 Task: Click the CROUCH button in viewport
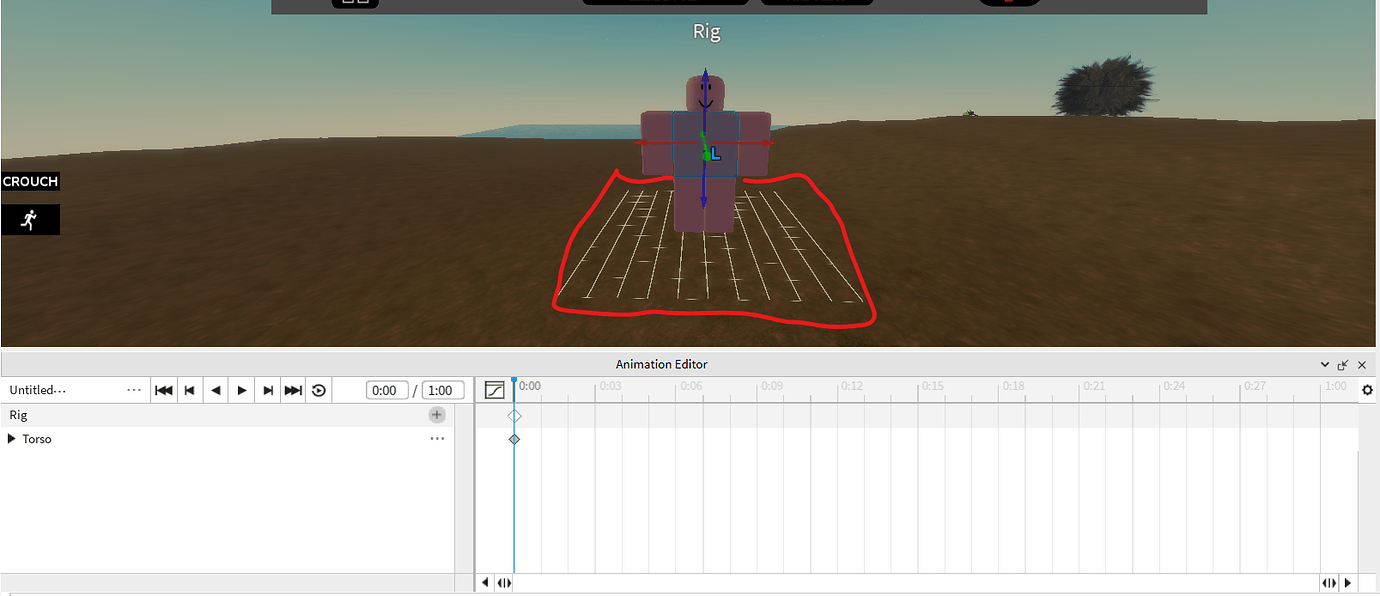[x=31, y=181]
